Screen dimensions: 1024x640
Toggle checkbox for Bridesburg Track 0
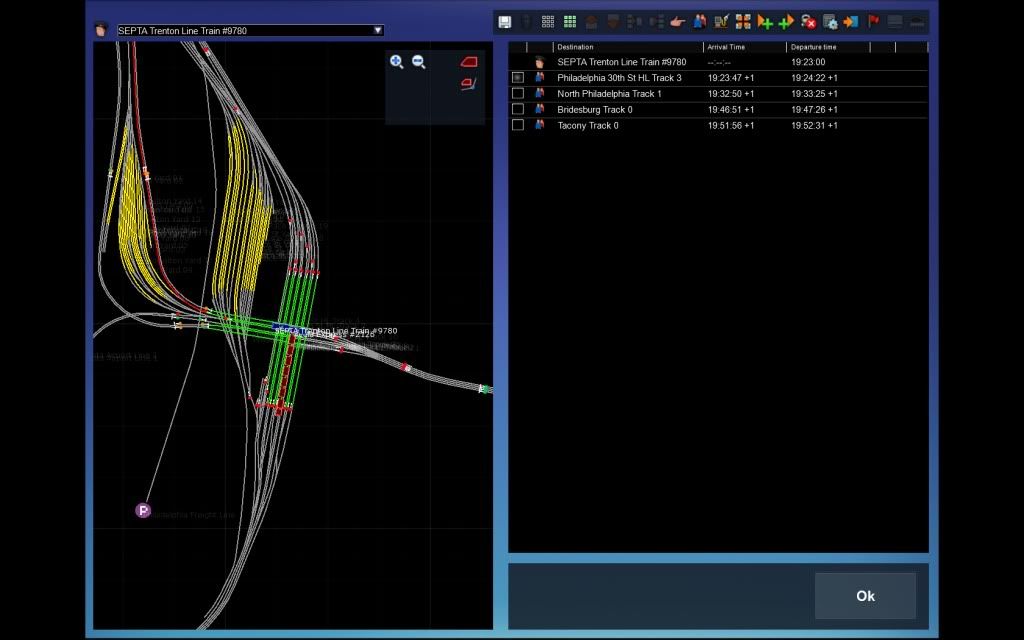(518, 109)
